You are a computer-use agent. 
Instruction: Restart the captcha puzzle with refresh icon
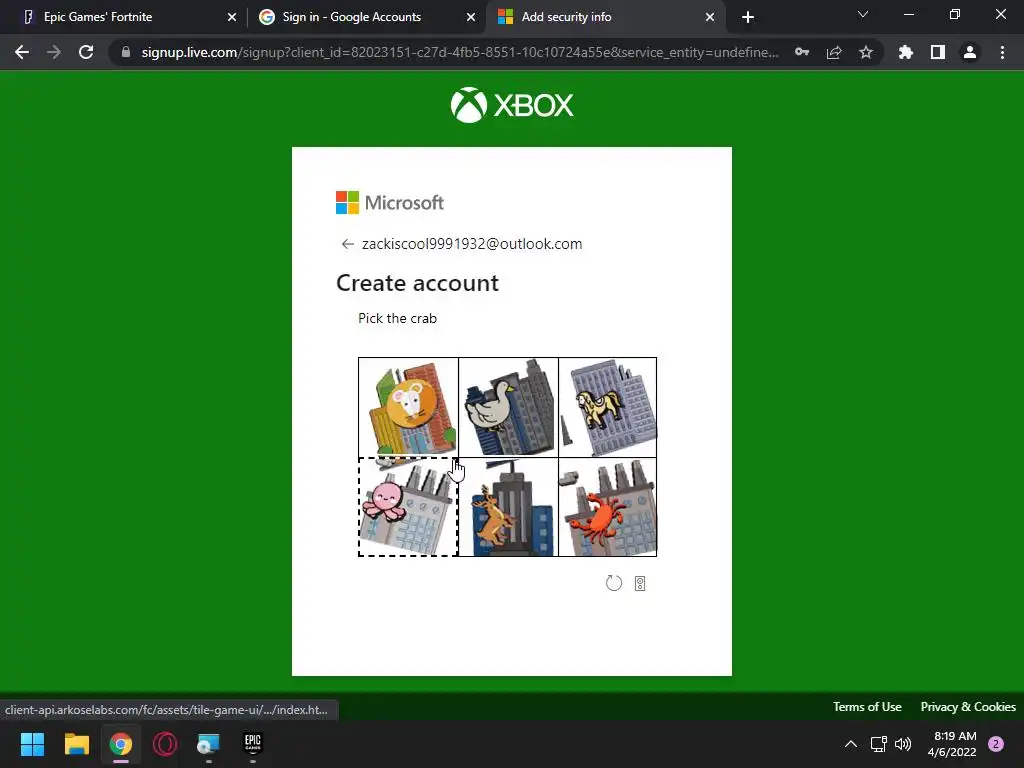pyautogui.click(x=614, y=583)
